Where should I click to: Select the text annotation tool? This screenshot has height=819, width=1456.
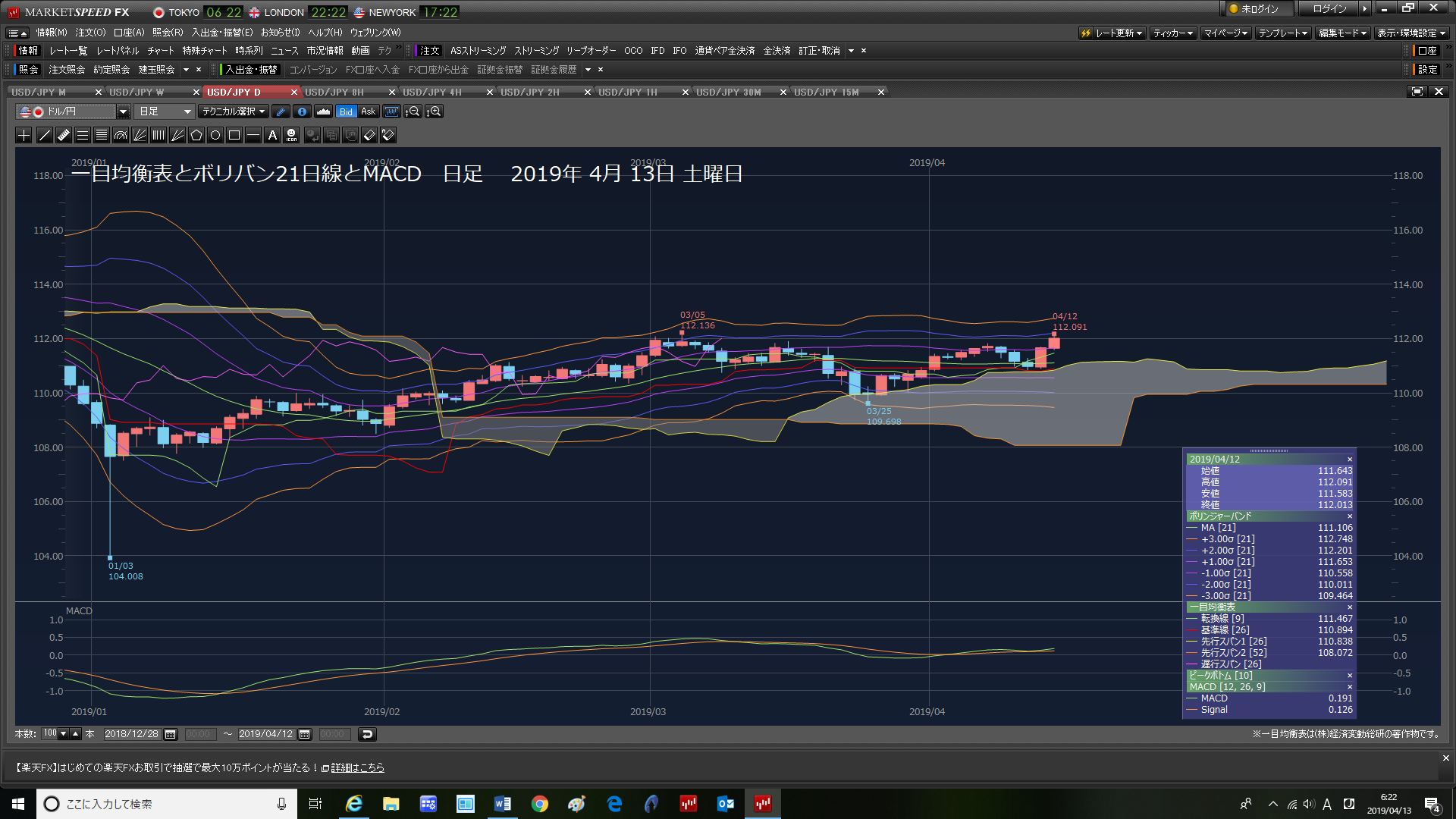[x=271, y=135]
